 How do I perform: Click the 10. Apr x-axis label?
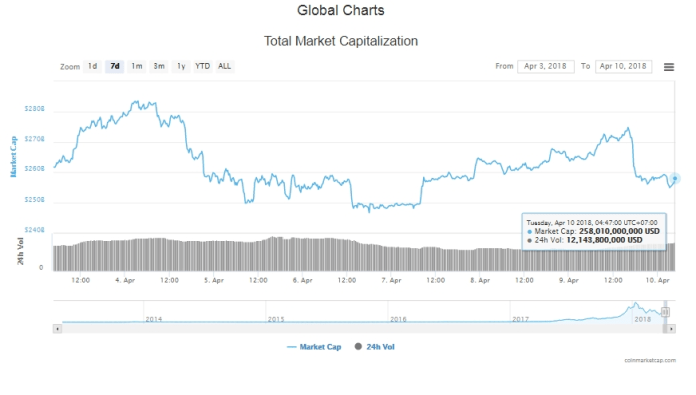[x=657, y=280]
